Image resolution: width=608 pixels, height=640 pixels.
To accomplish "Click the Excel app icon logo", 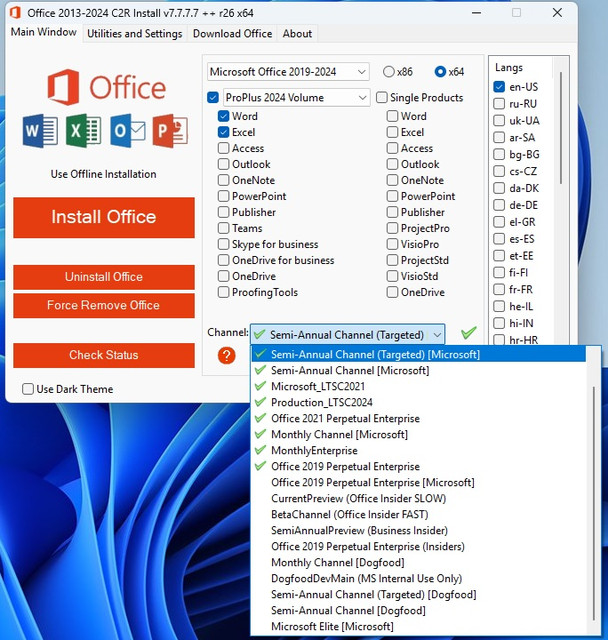I will tap(84, 131).
